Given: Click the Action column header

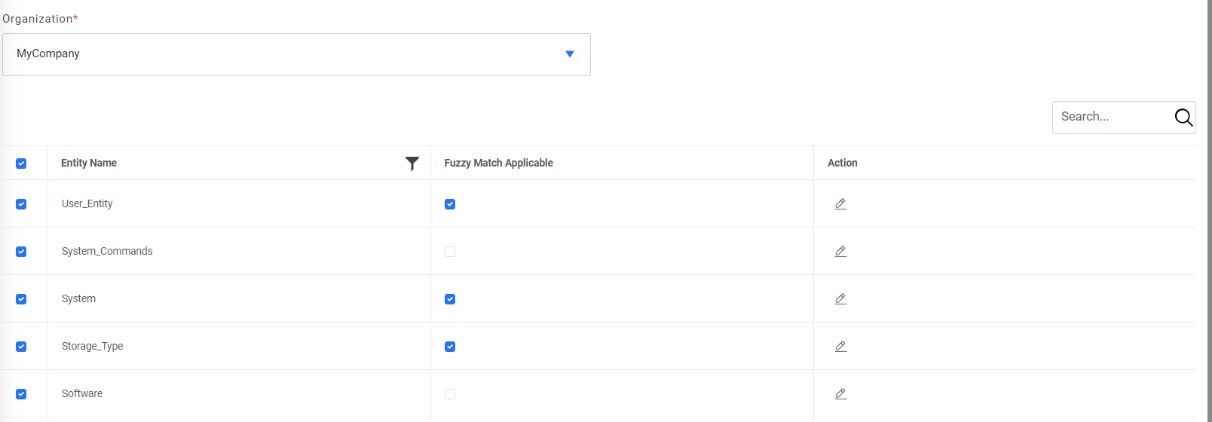Looking at the screenshot, I should (842, 163).
